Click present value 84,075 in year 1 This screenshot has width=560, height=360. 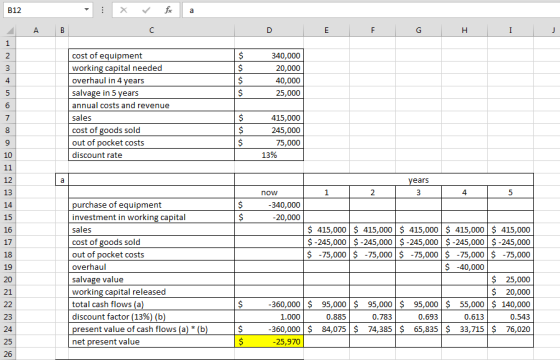tap(326, 329)
